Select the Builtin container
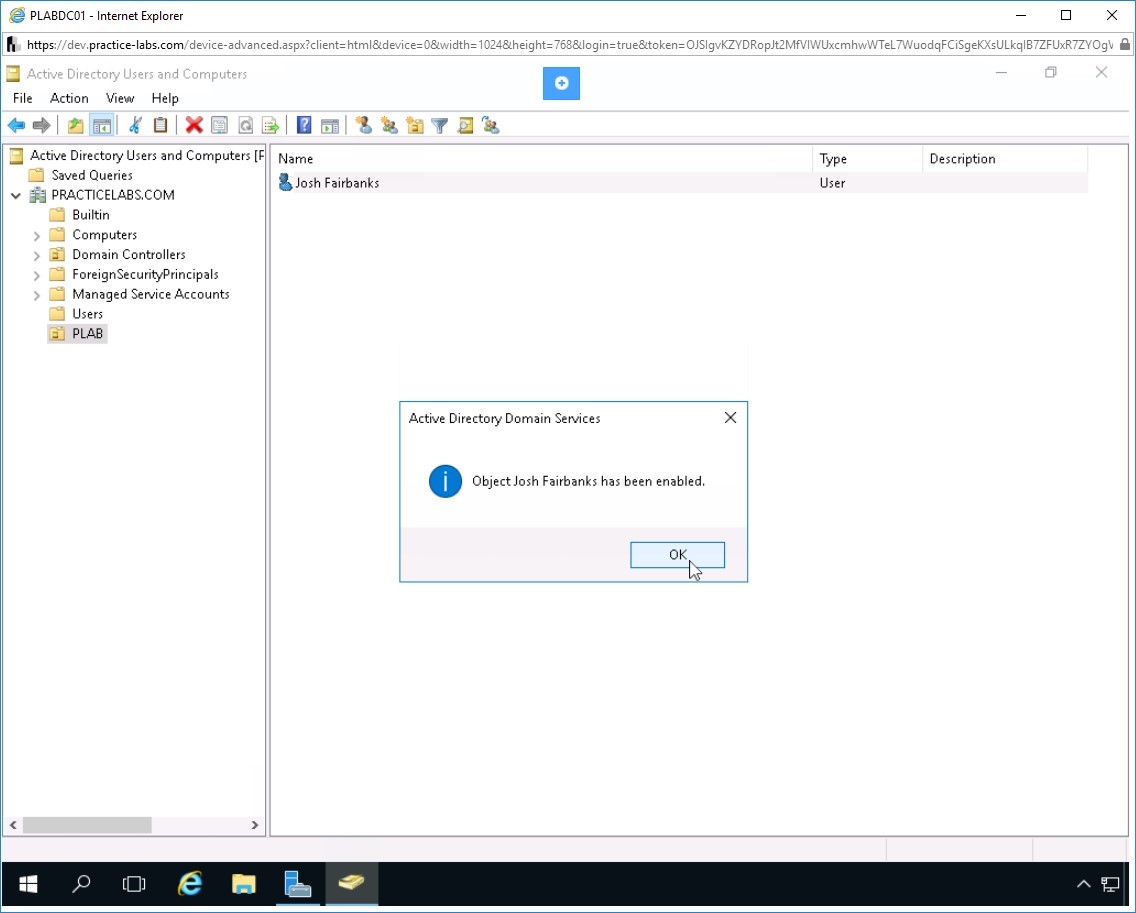The height and width of the screenshot is (913, 1136). [91, 214]
